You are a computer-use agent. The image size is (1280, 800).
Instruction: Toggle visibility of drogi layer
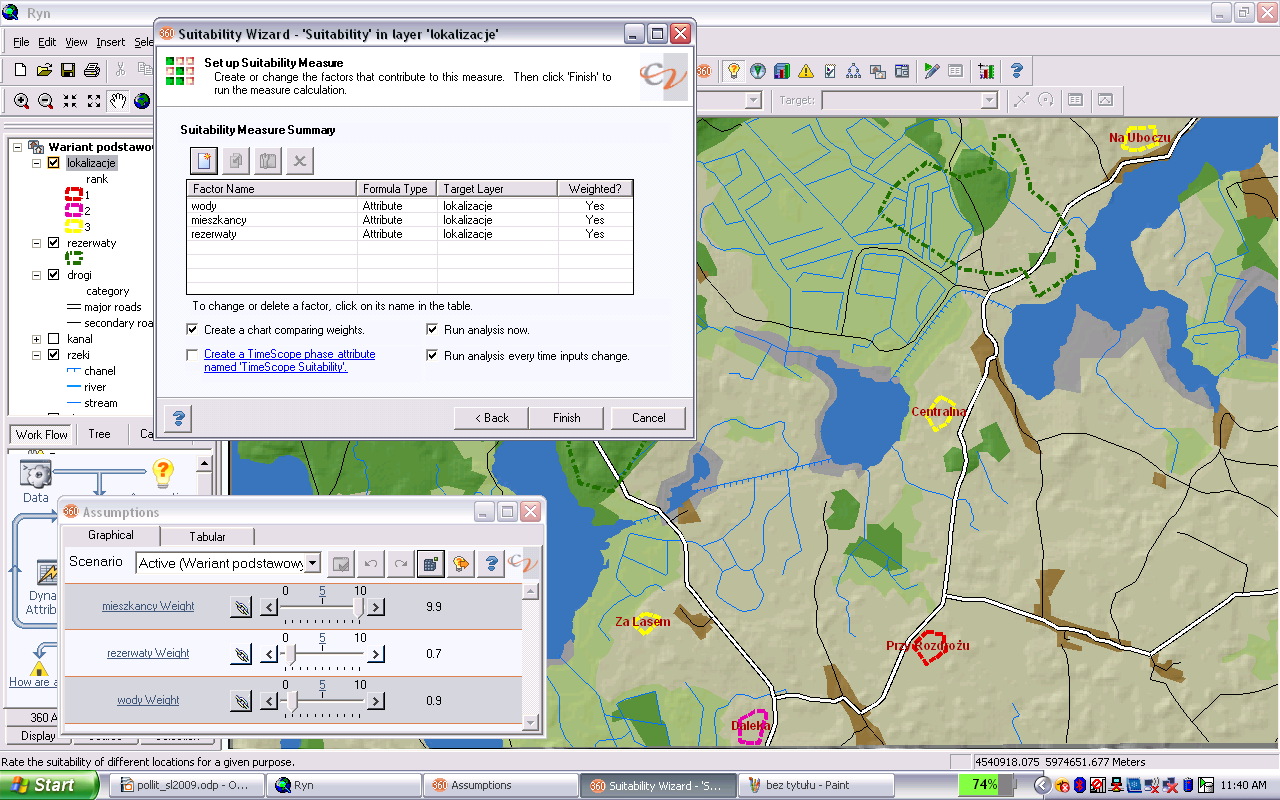(54, 275)
